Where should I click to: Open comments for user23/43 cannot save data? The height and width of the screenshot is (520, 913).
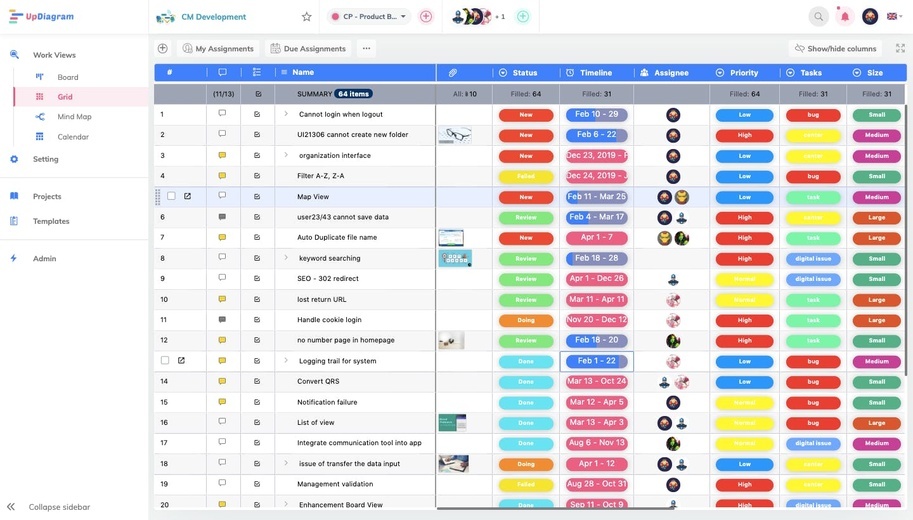click(222, 217)
